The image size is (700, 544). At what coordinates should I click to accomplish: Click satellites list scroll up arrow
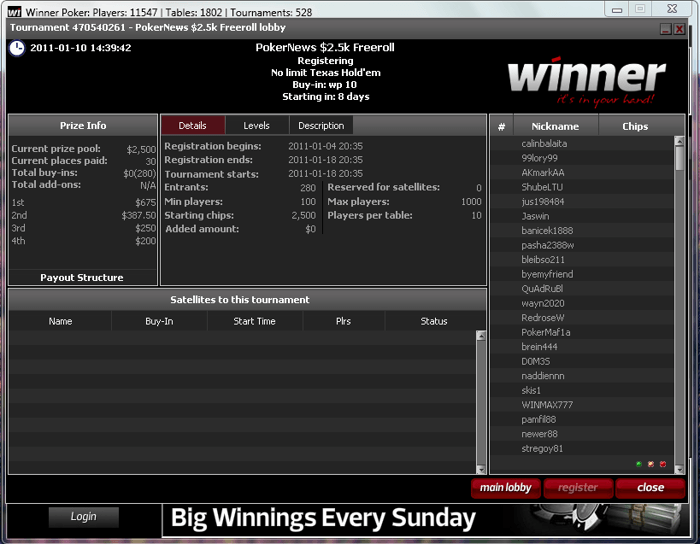[x=481, y=336]
